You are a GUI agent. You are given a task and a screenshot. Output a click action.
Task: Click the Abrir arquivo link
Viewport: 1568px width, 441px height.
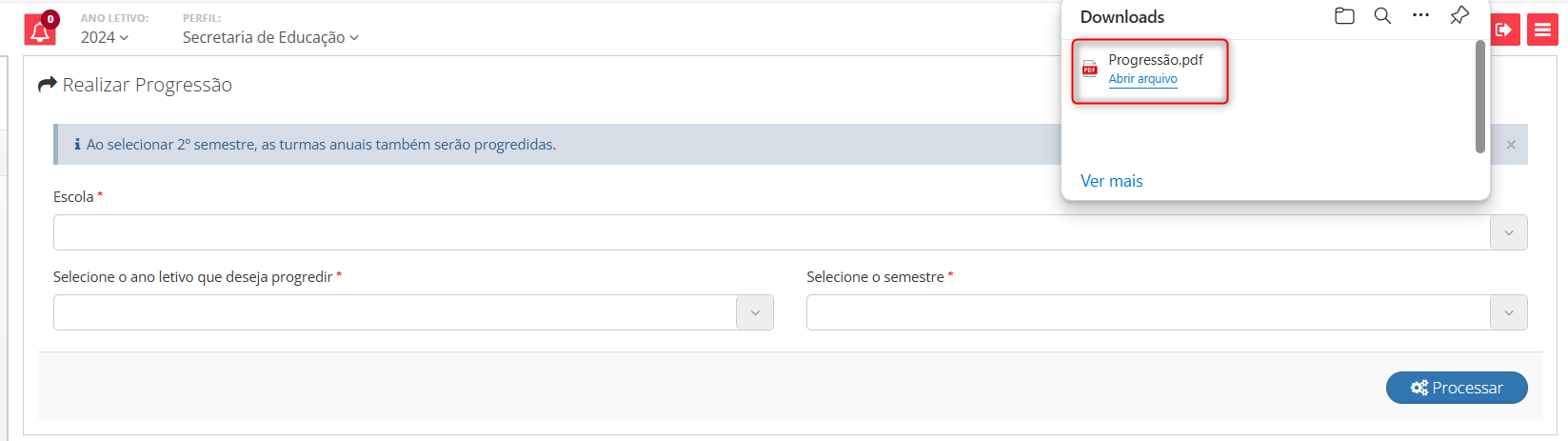click(x=1142, y=79)
